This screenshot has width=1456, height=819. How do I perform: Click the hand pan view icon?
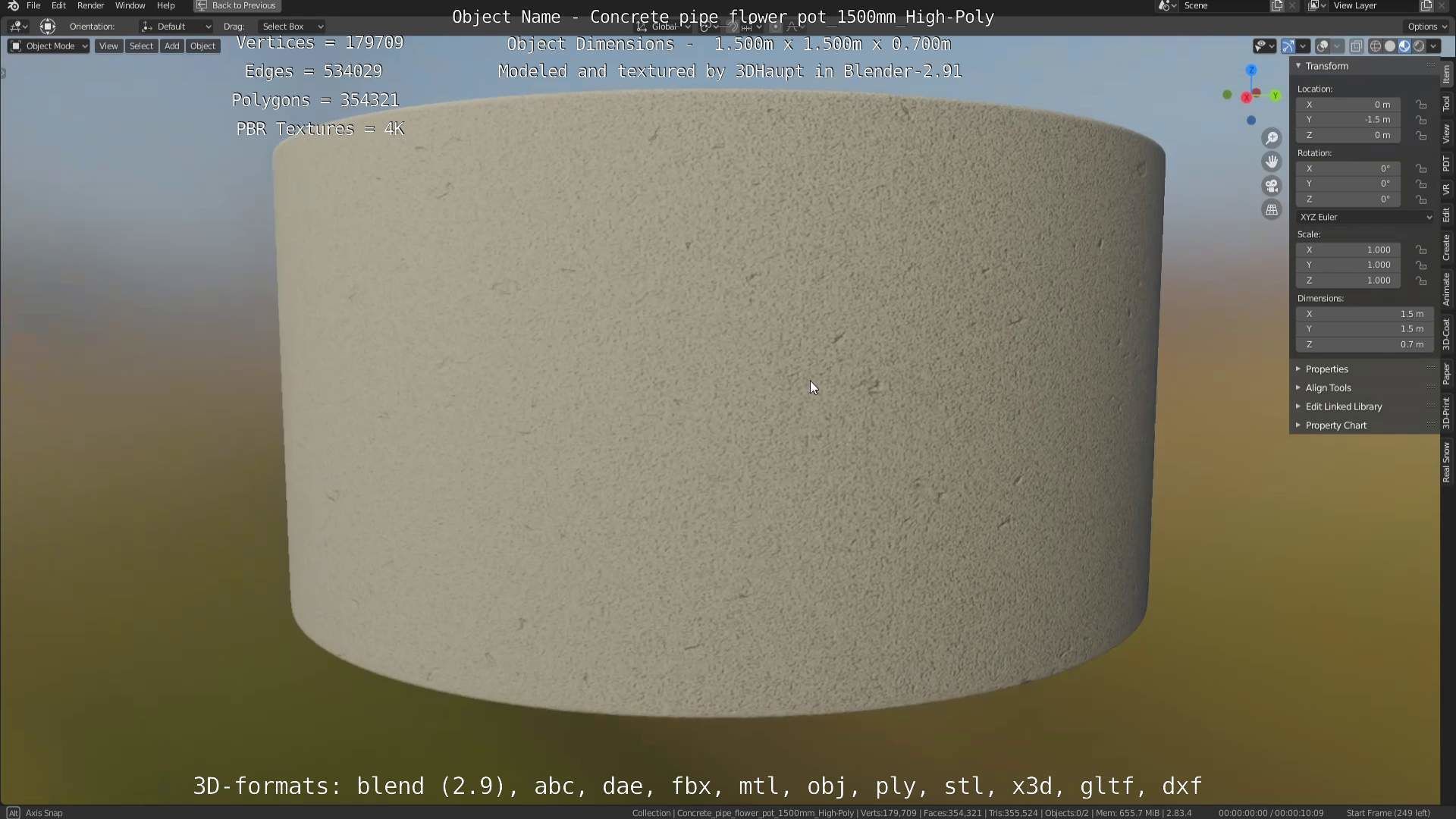[1272, 162]
